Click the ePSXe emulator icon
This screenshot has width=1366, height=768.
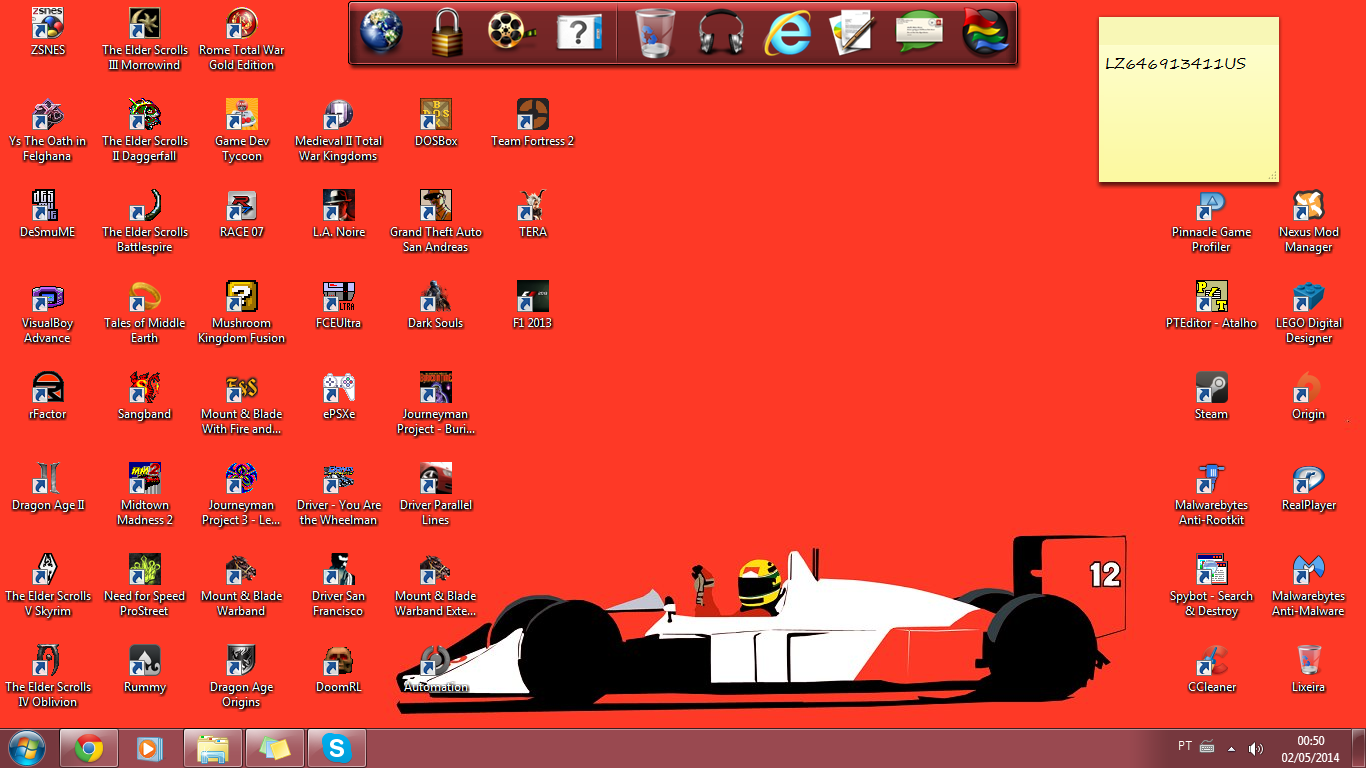[339, 387]
